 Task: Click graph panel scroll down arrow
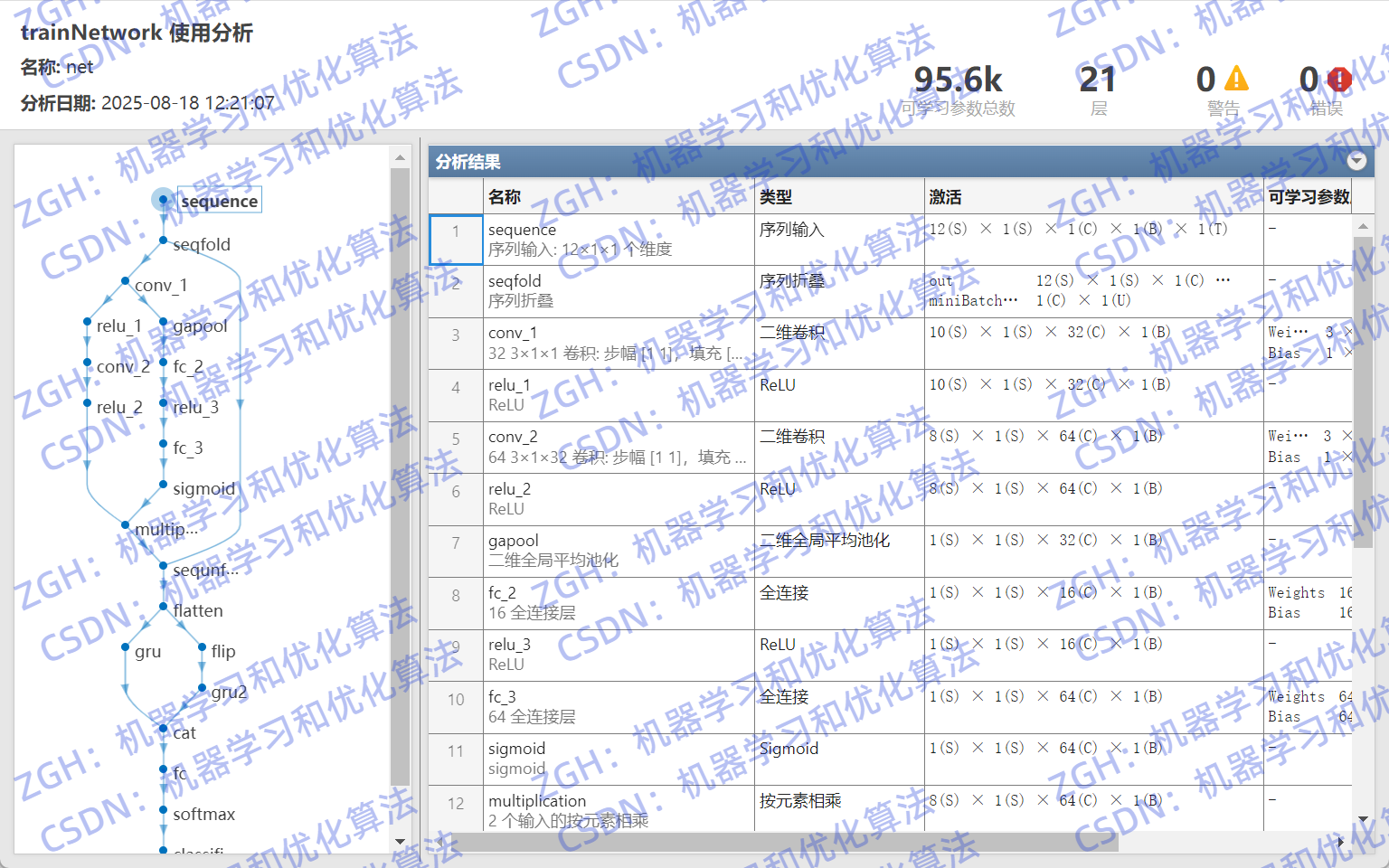(x=401, y=842)
